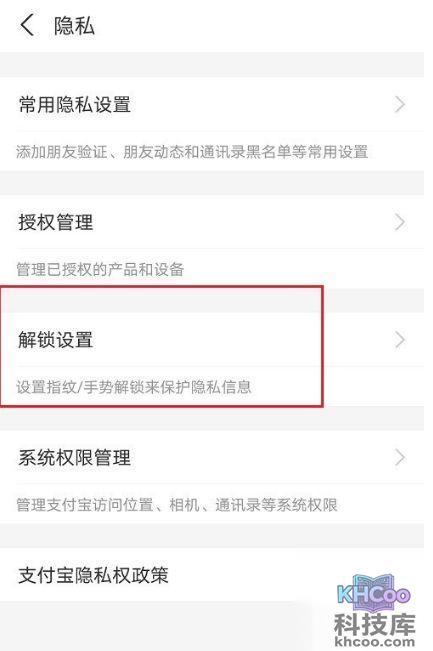Open 常用隐私设置
The width and height of the screenshot is (433, 651).
[212, 105]
